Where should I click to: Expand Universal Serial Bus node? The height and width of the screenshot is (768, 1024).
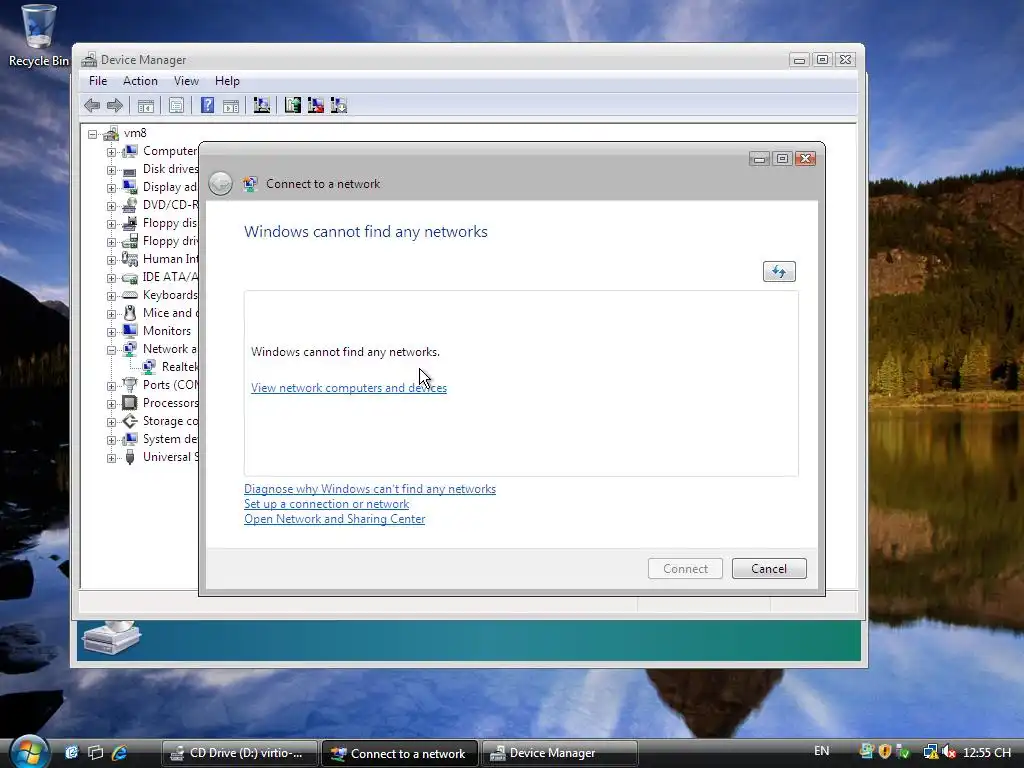pyautogui.click(x=111, y=458)
